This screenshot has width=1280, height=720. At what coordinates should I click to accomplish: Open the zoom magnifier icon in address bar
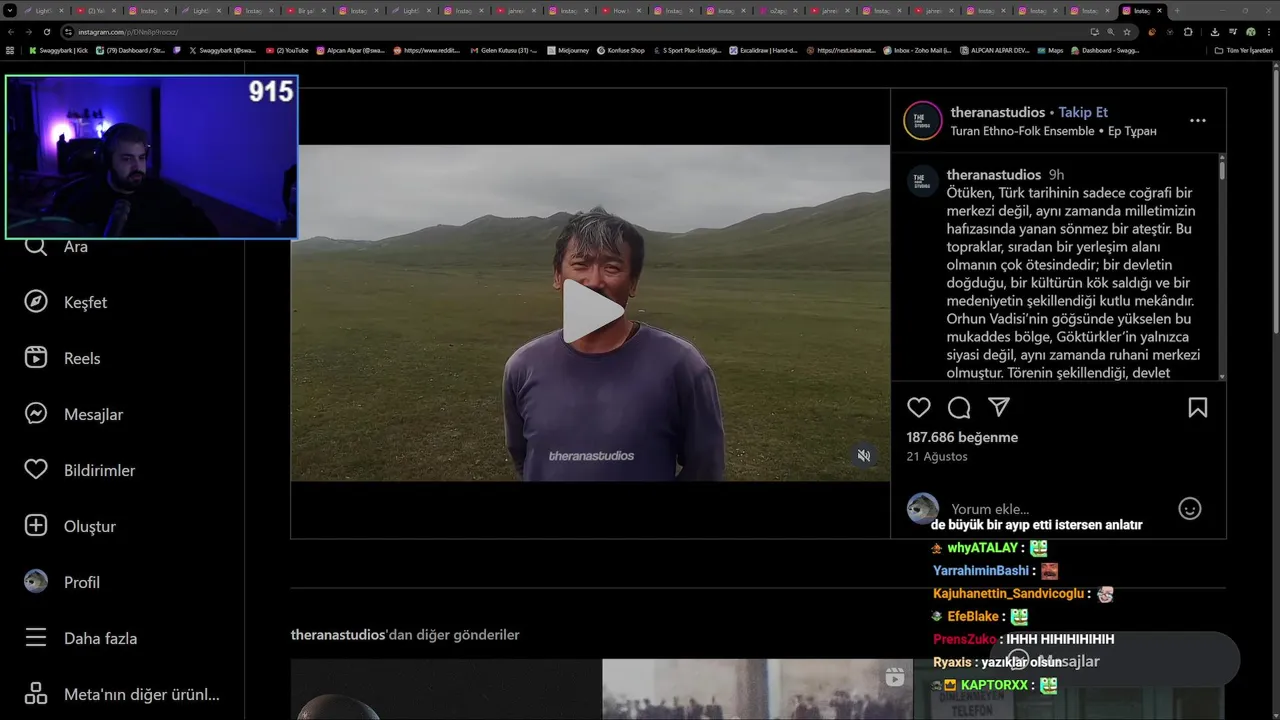1110,32
